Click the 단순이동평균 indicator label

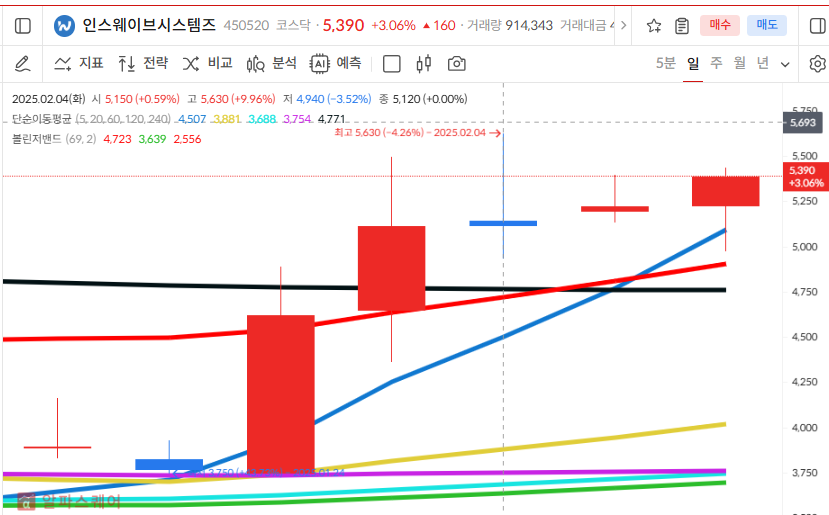41,119
